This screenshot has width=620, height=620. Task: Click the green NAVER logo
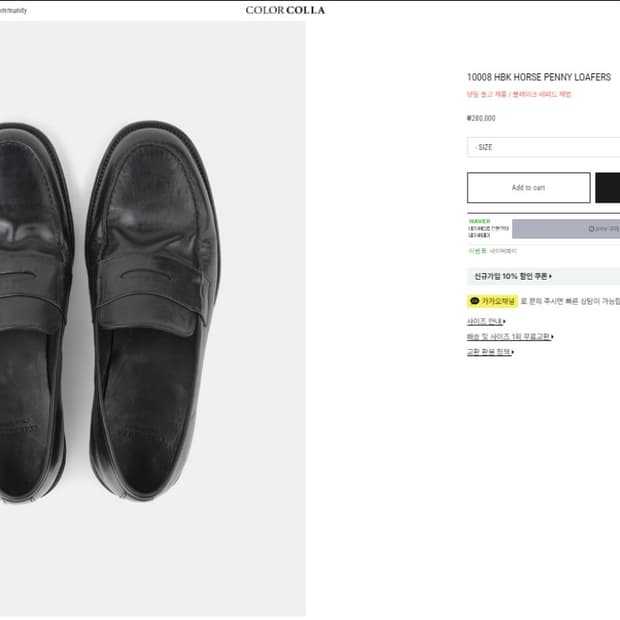[480, 221]
